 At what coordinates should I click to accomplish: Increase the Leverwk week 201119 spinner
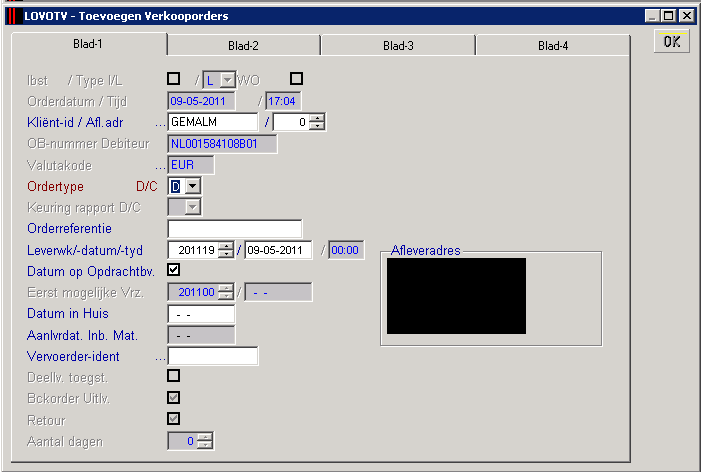(226, 246)
